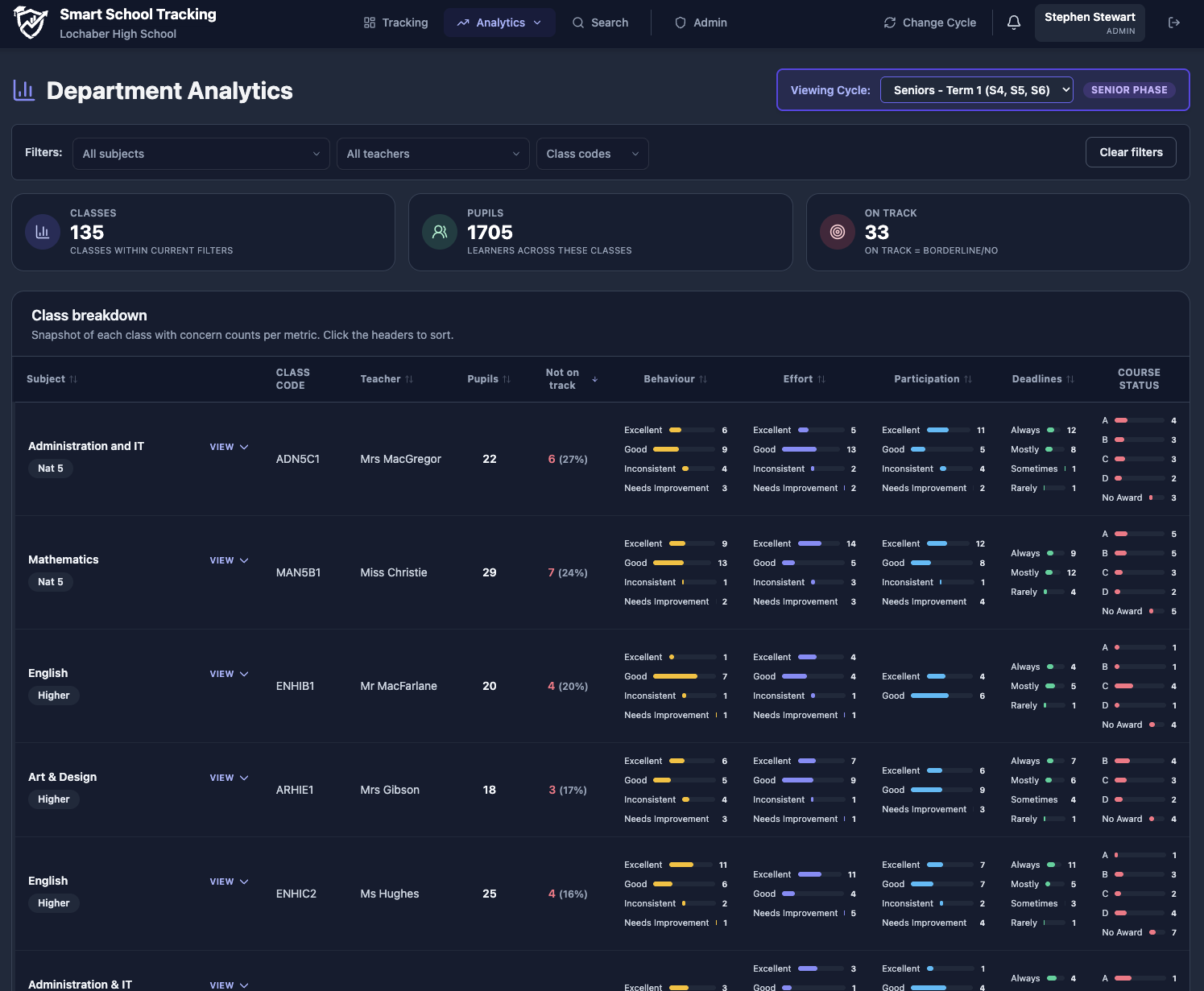Click the Tracking grid icon
This screenshot has width=1204, height=991.
pos(370,23)
